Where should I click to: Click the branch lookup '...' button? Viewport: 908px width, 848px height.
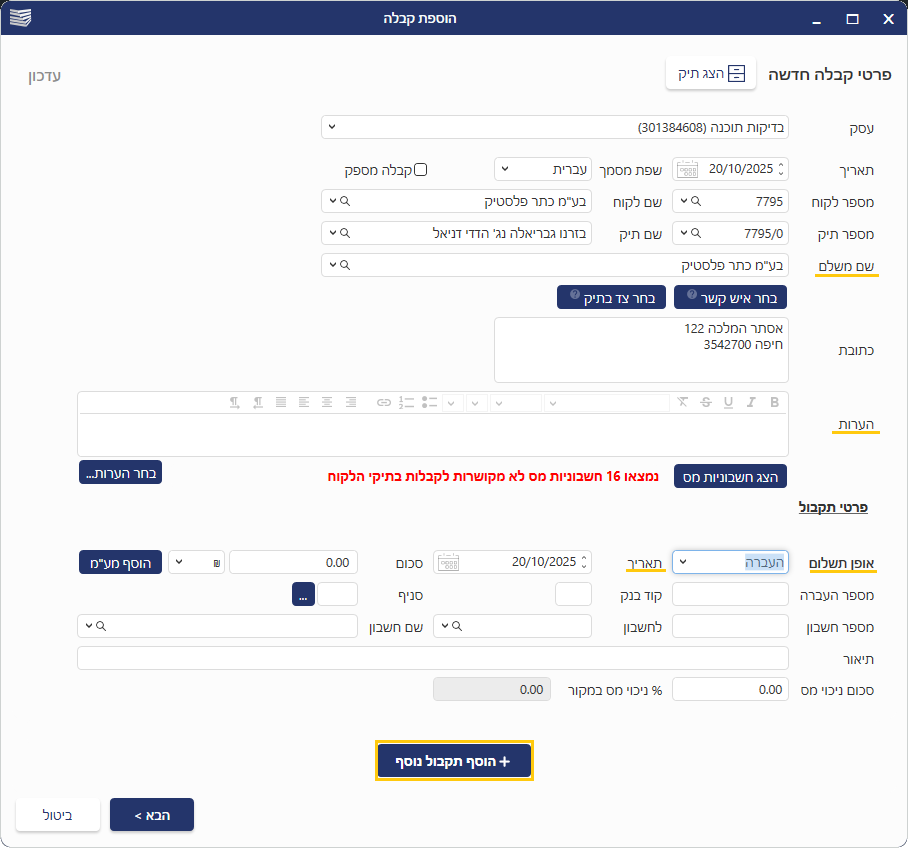tap(304, 594)
